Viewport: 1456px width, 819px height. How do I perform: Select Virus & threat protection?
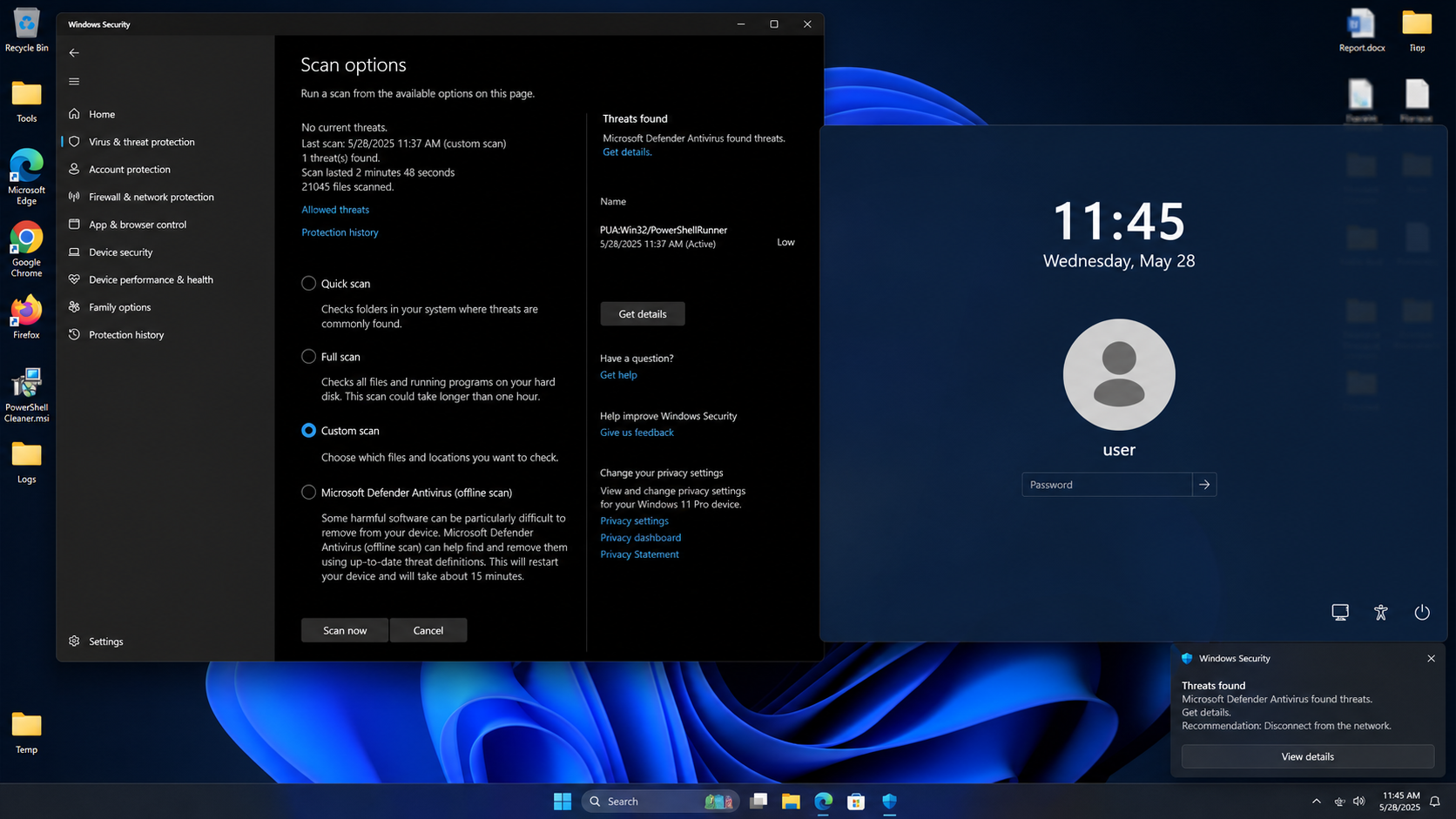click(142, 142)
